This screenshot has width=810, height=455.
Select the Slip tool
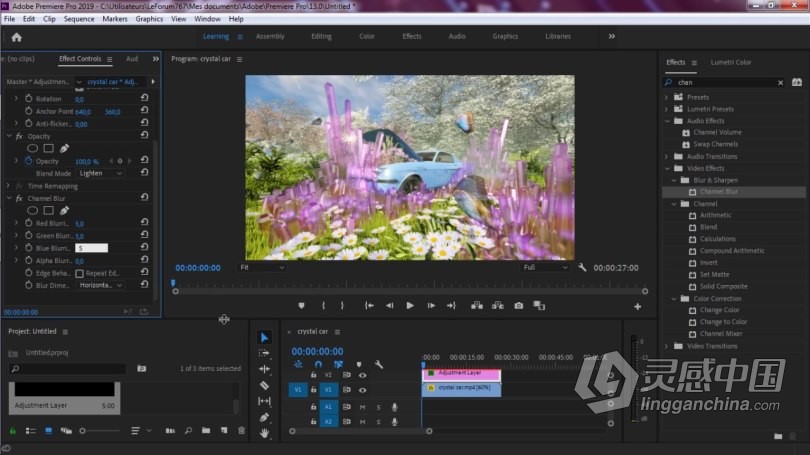point(264,401)
